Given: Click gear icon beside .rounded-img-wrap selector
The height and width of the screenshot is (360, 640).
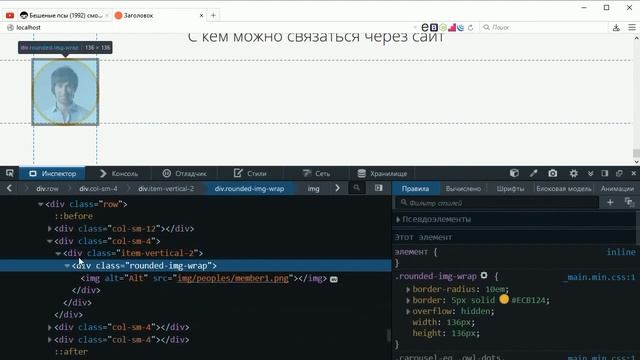Looking at the screenshot, I should (x=484, y=276).
